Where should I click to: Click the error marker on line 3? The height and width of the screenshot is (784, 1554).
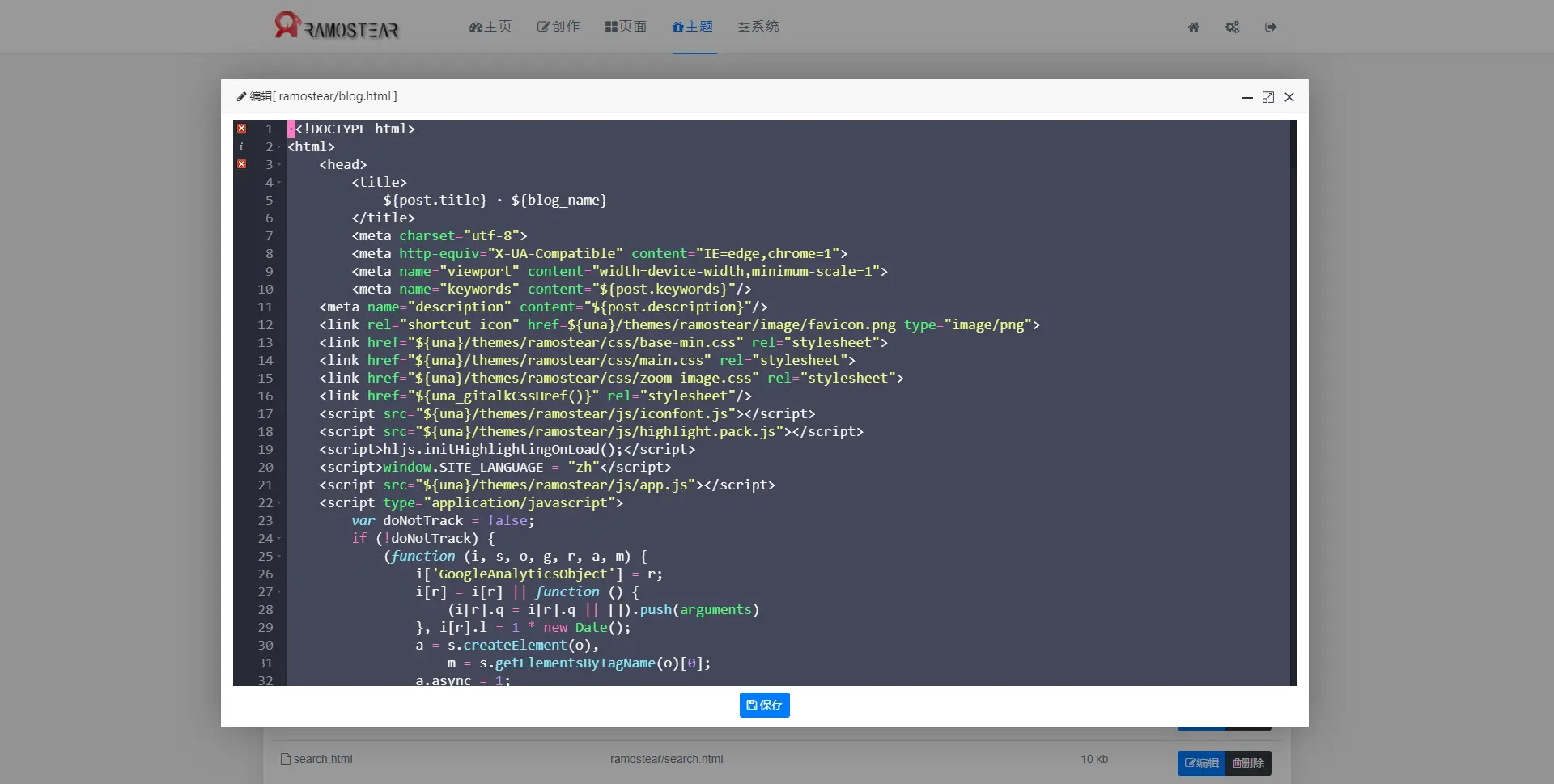241,164
